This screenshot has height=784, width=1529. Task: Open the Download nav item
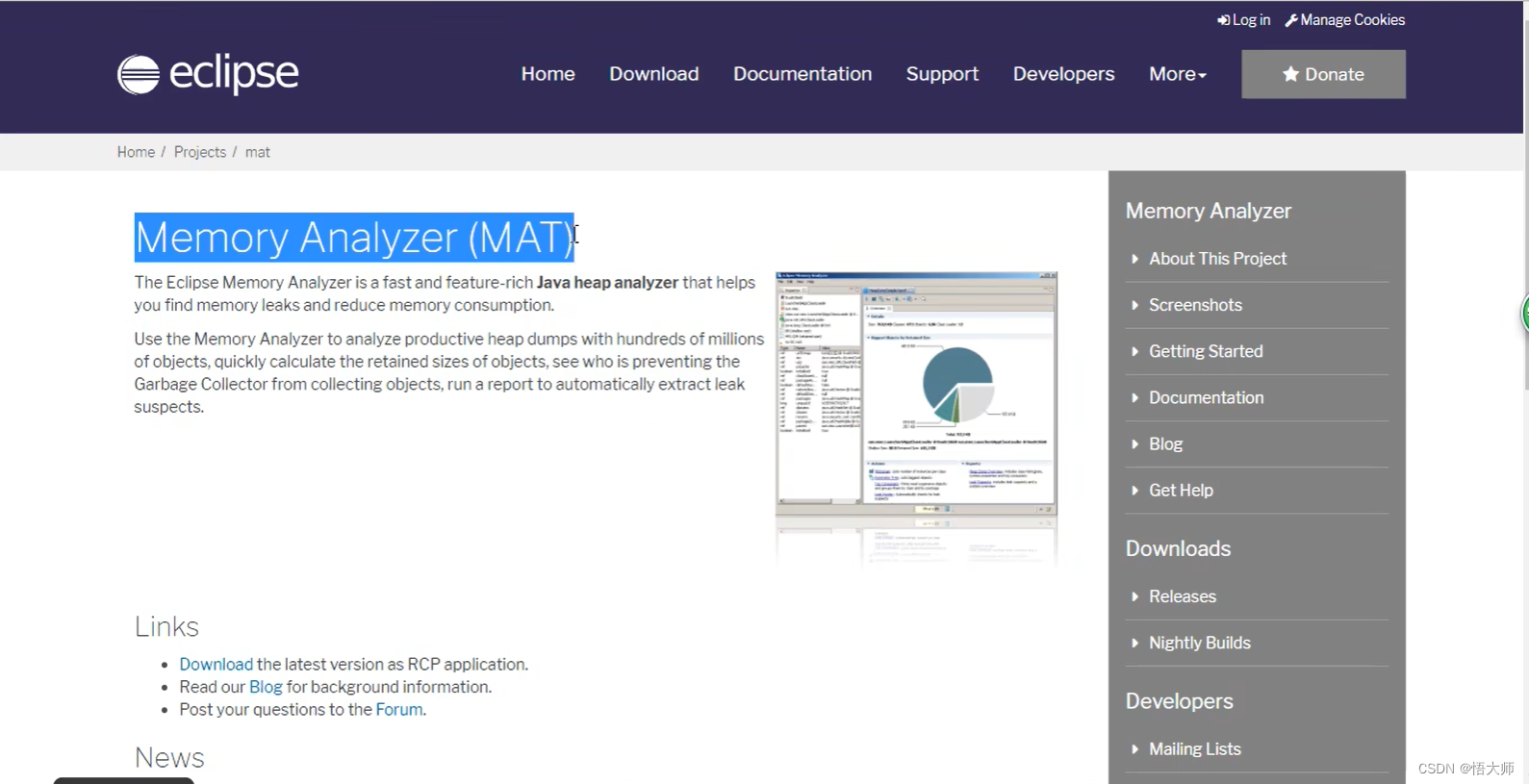(654, 74)
